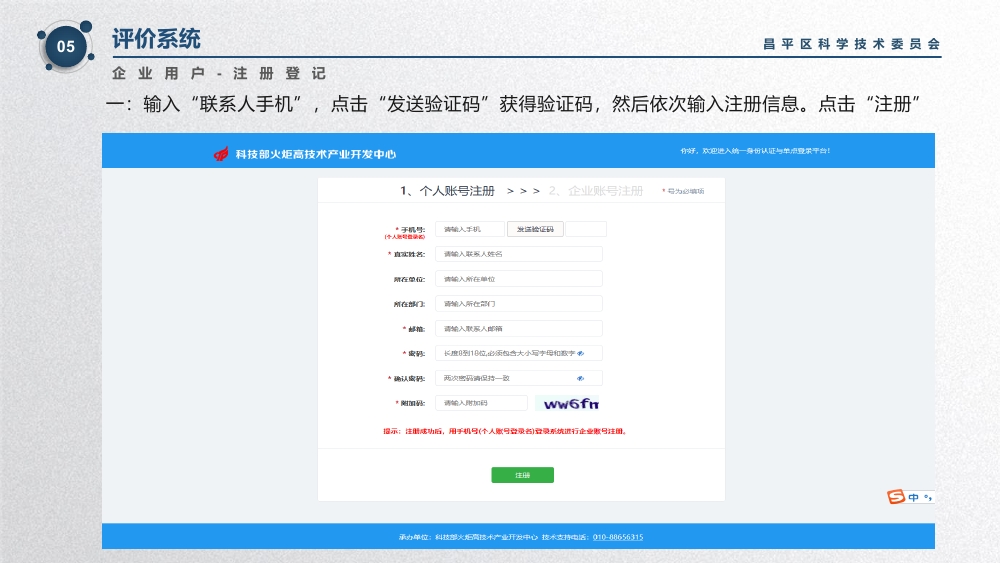1000x563 pixels.
Task: Refresh the ww6fn captcha image
Action: tap(567, 403)
